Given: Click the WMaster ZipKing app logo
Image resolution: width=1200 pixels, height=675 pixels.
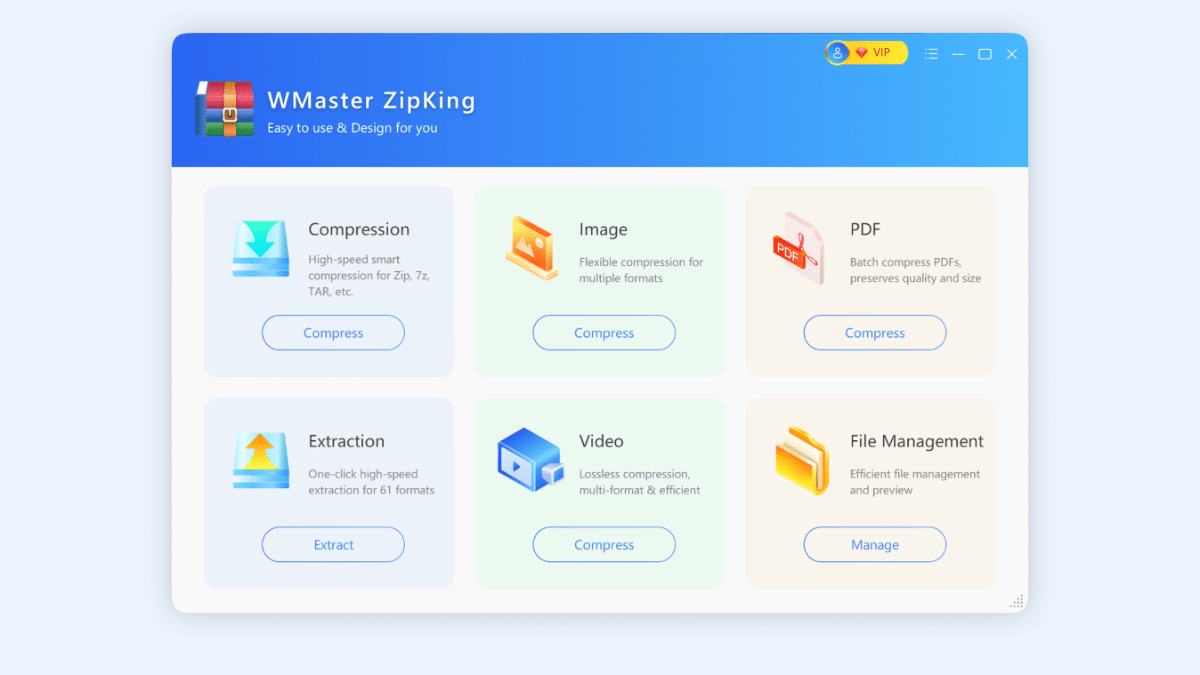Looking at the screenshot, I should (225, 109).
